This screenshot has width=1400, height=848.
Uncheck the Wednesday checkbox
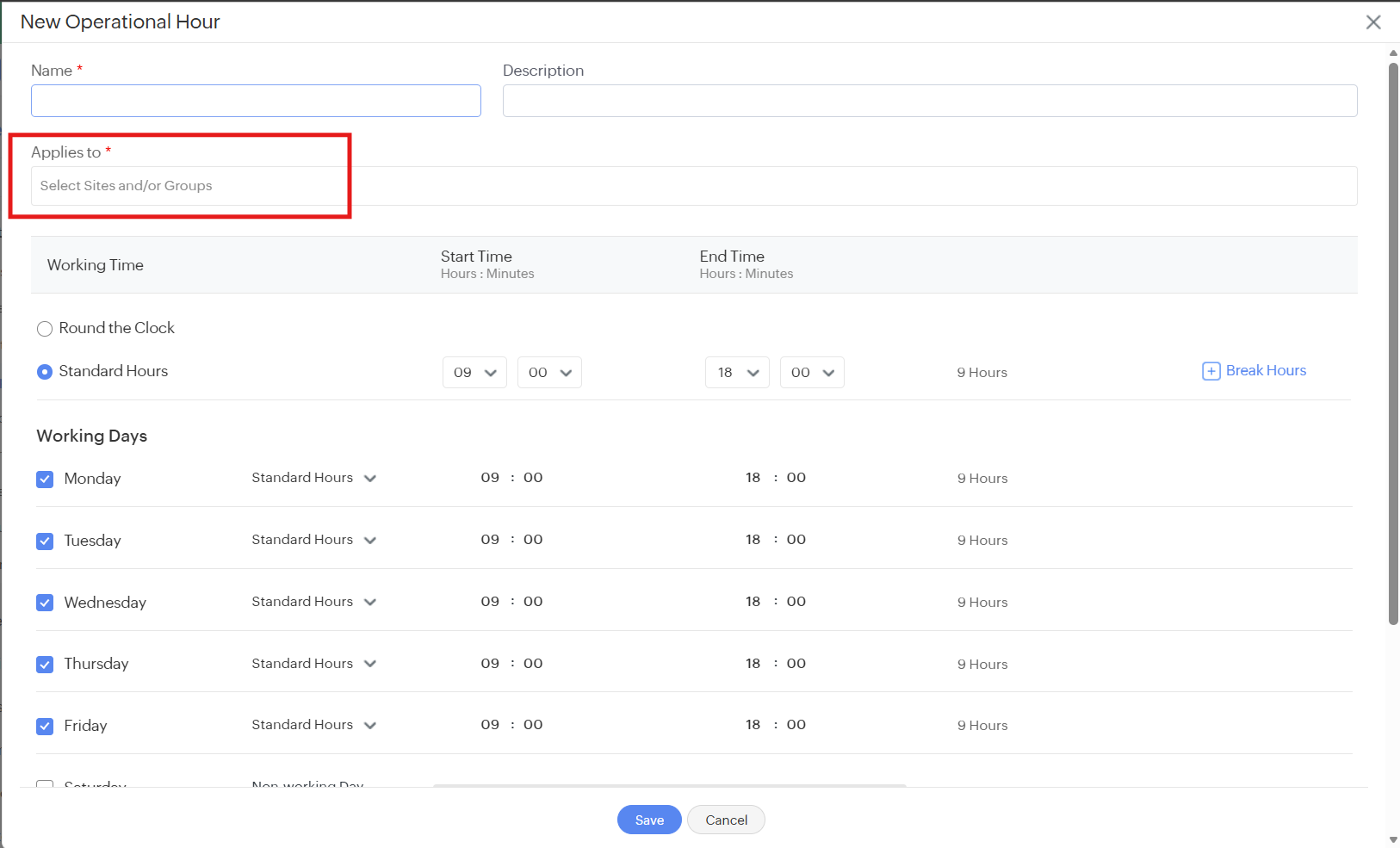pyautogui.click(x=45, y=603)
